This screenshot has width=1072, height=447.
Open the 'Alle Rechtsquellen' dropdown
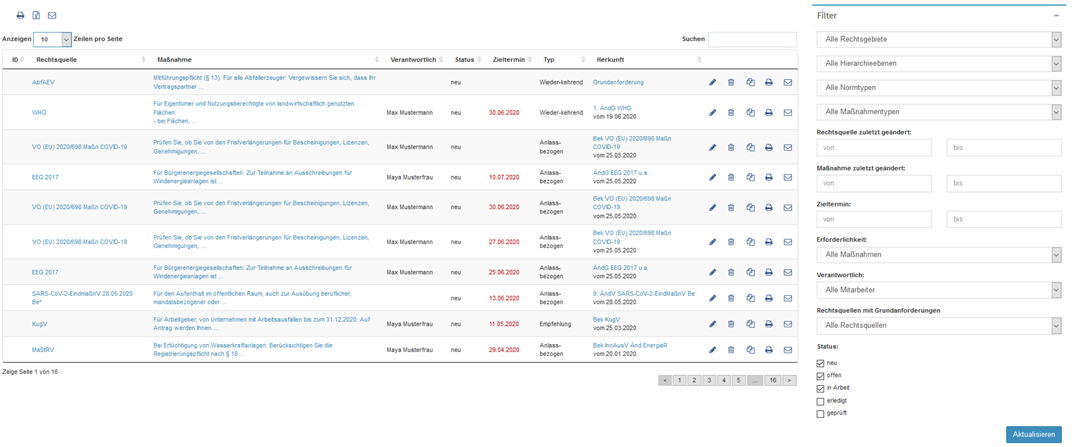939,325
